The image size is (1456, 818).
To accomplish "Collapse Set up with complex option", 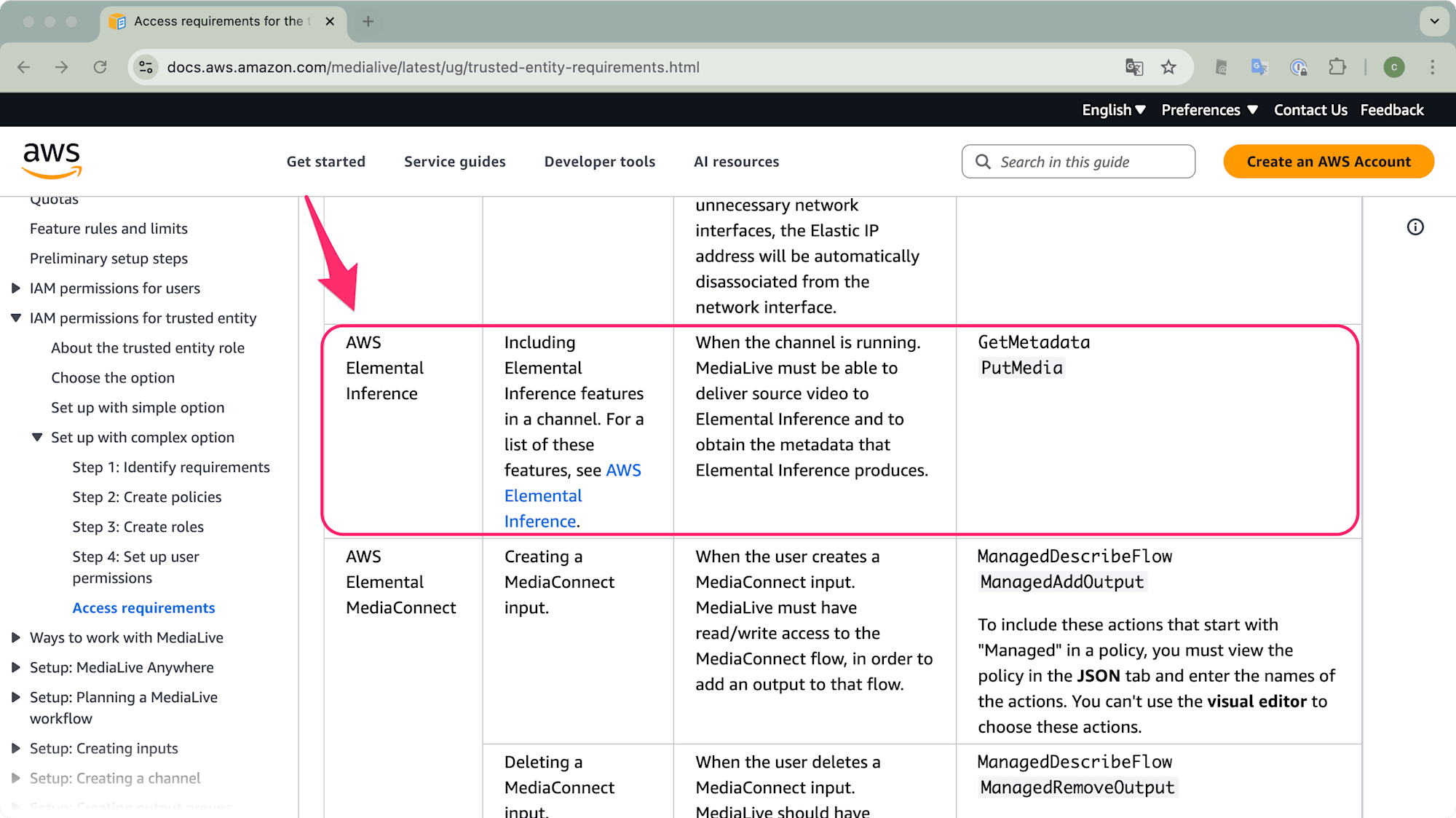I will click(x=37, y=438).
